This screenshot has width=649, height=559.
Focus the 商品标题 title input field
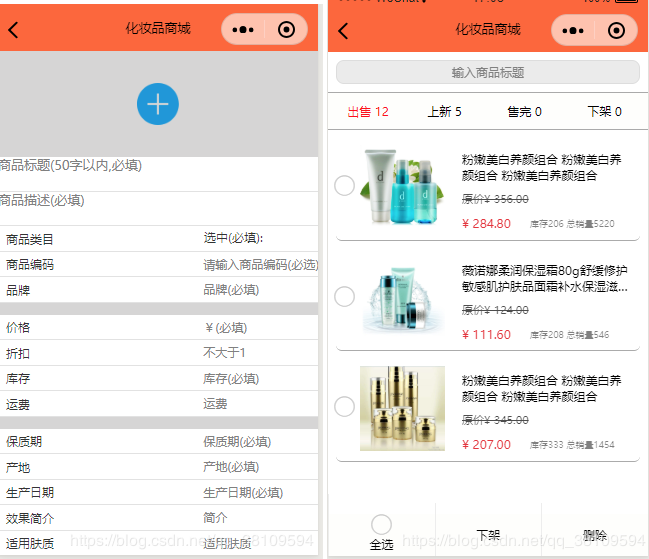pyautogui.click(x=159, y=174)
